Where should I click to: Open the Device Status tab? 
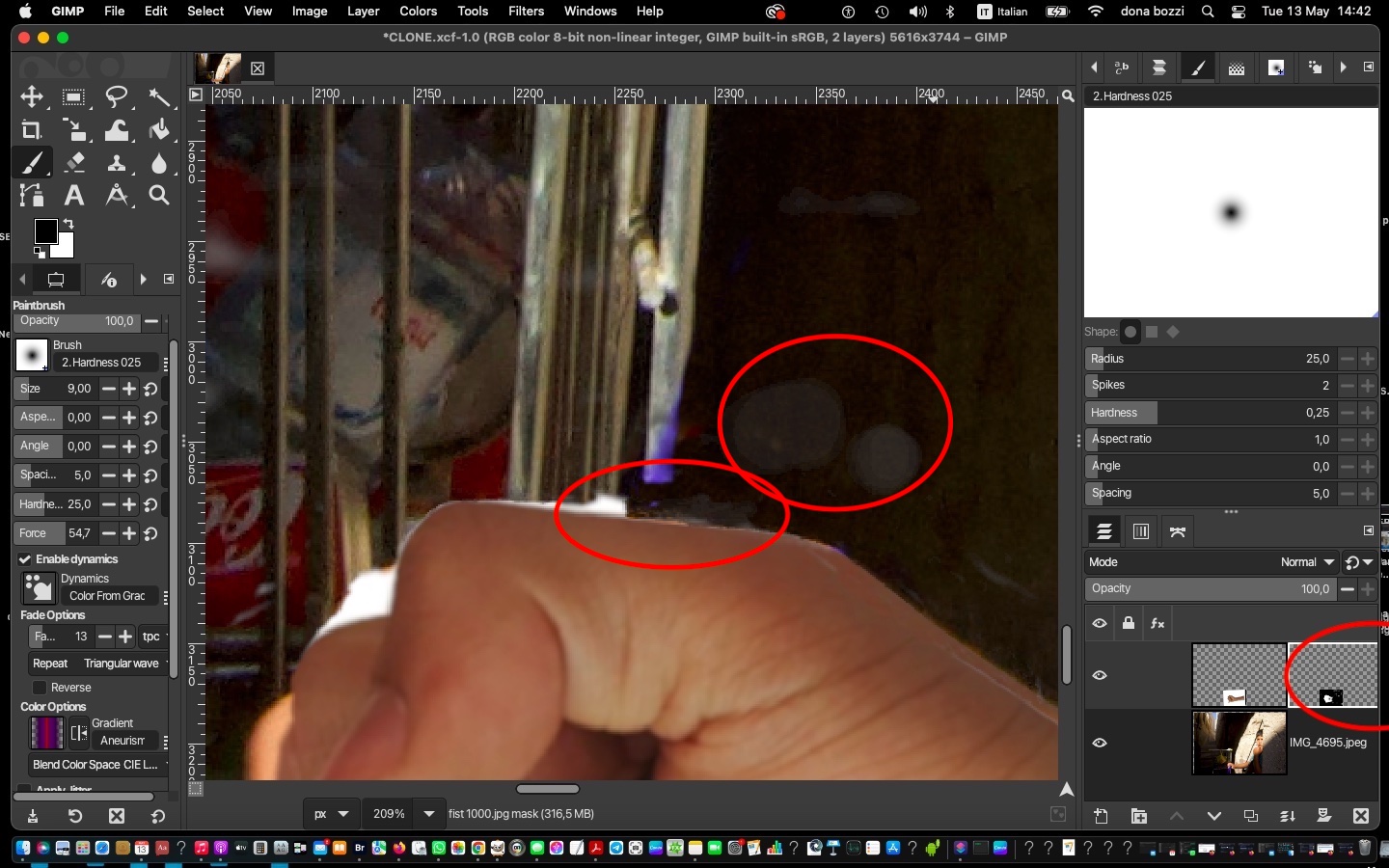click(x=109, y=280)
